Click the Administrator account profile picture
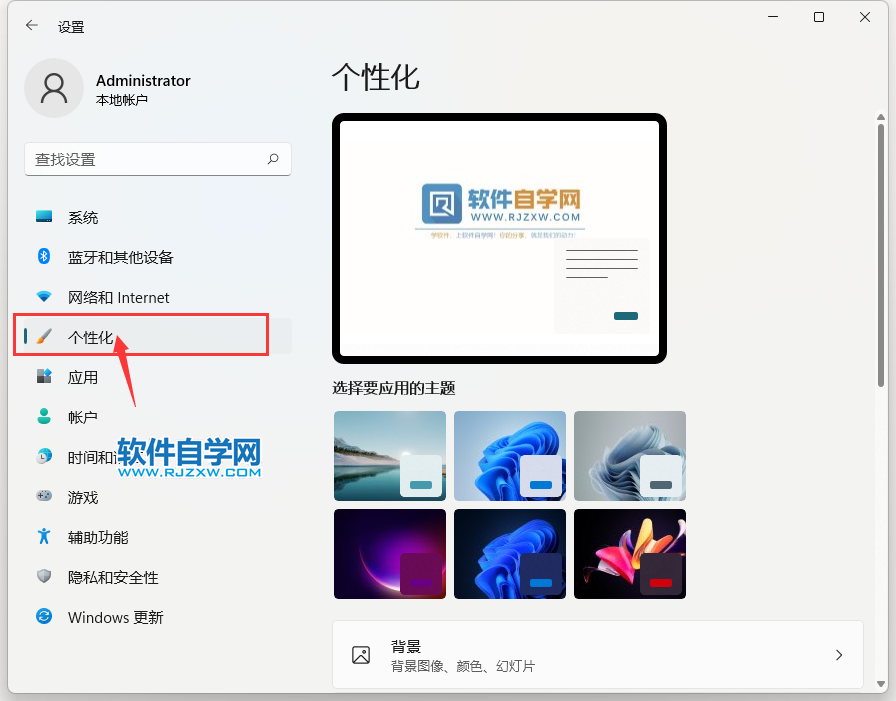 pos(54,89)
